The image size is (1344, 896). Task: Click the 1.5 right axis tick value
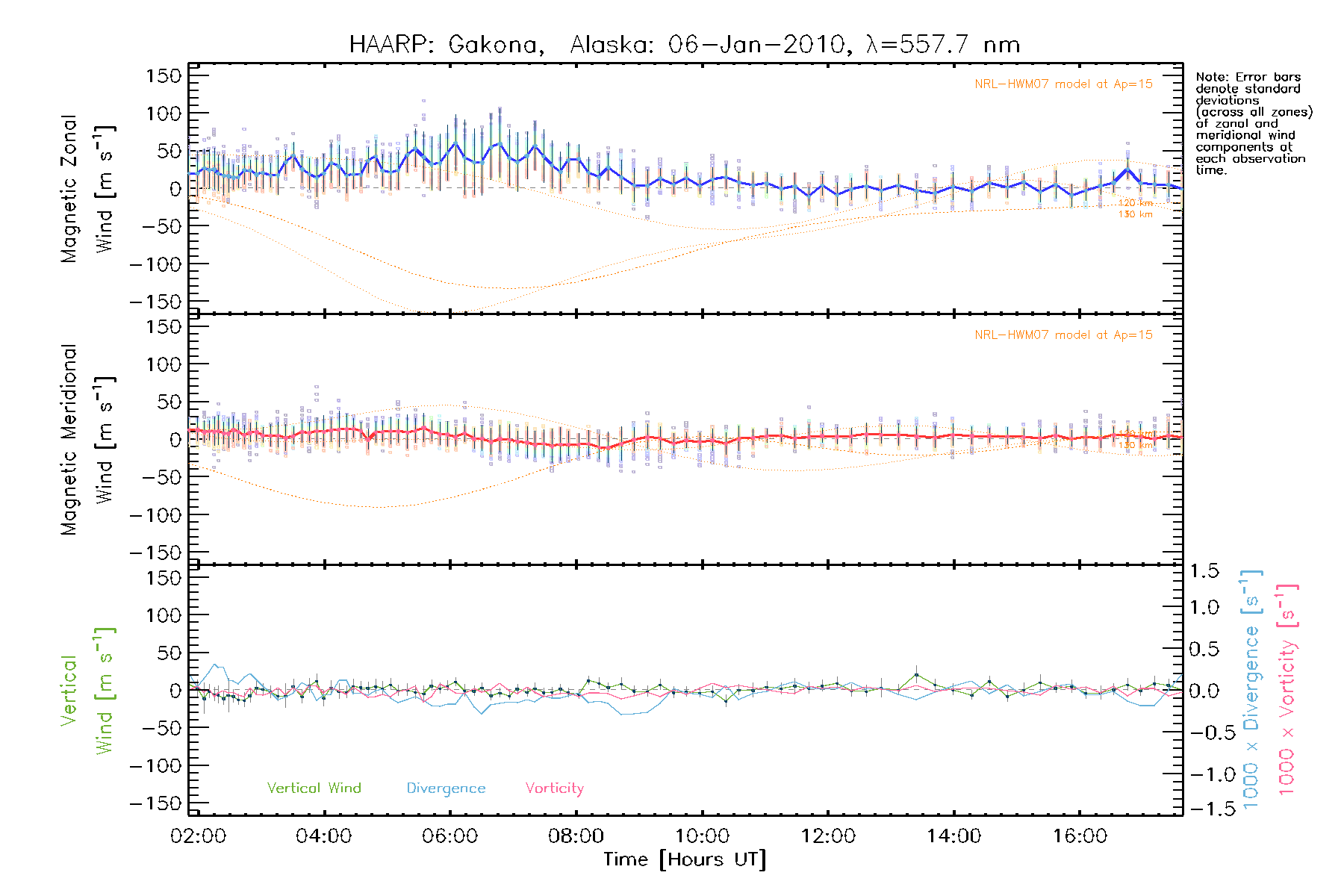1204,571
